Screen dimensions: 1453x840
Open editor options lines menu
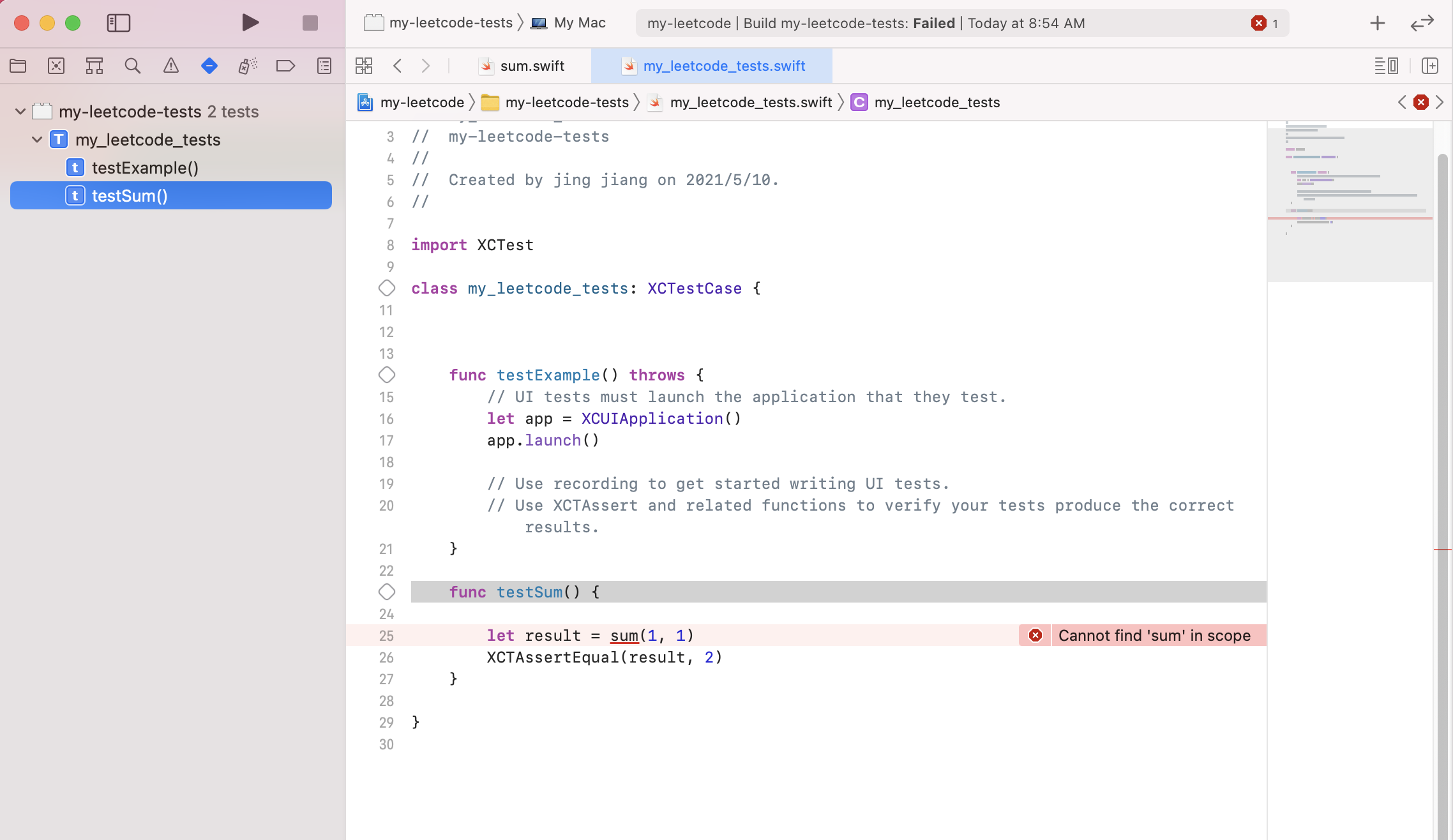pos(1386,66)
